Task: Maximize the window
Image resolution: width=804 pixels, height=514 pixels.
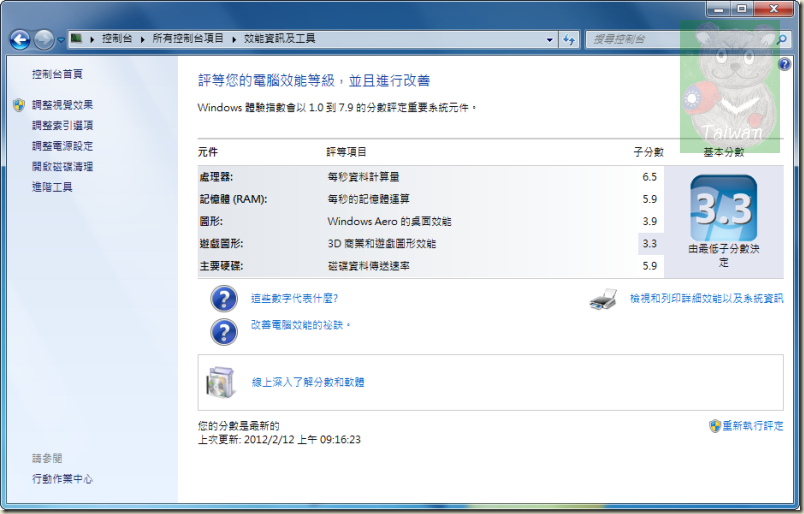Action: pyautogui.click(x=741, y=9)
